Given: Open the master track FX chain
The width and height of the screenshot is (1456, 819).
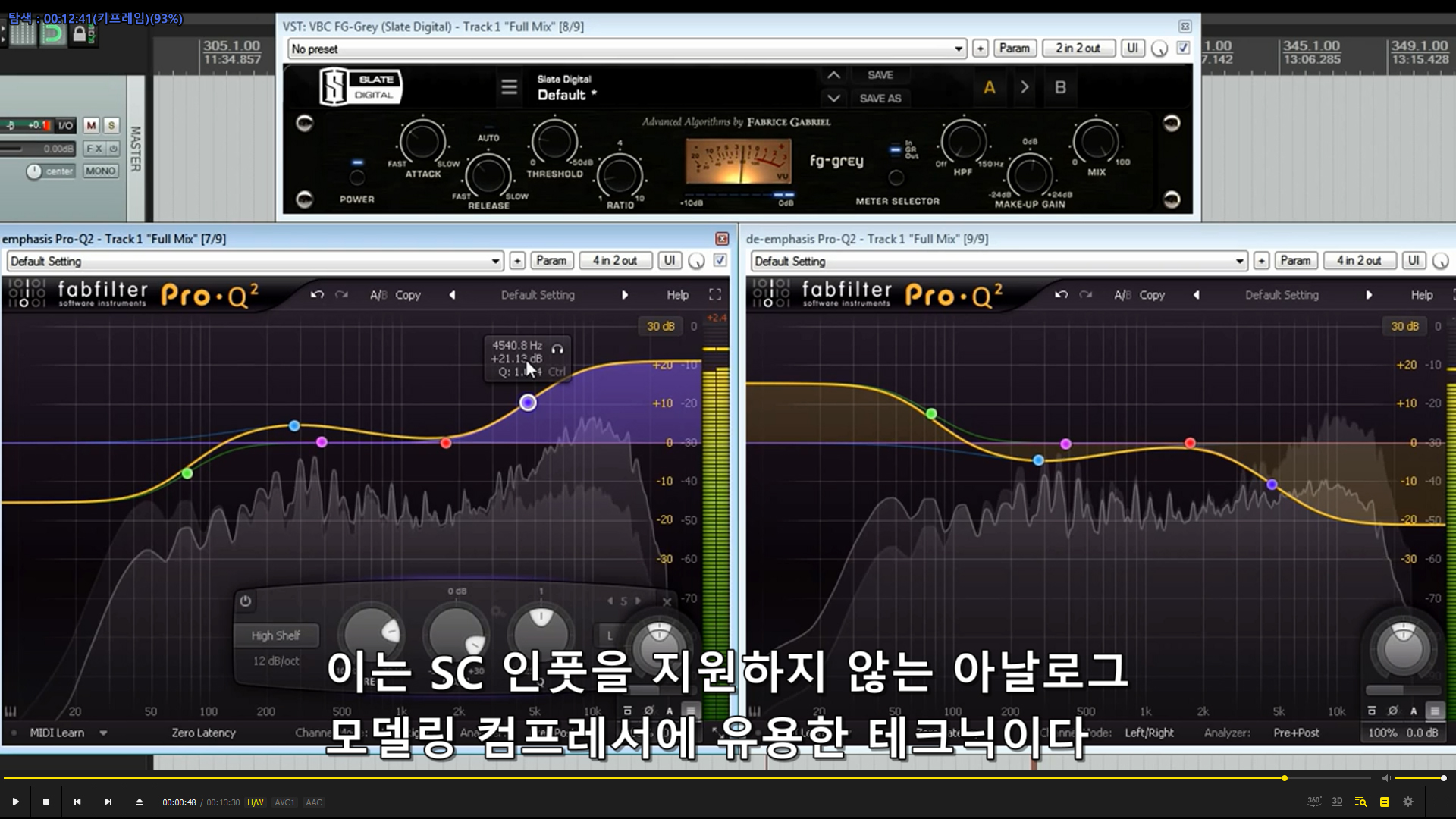Looking at the screenshot, I should [x=94, y=149].
